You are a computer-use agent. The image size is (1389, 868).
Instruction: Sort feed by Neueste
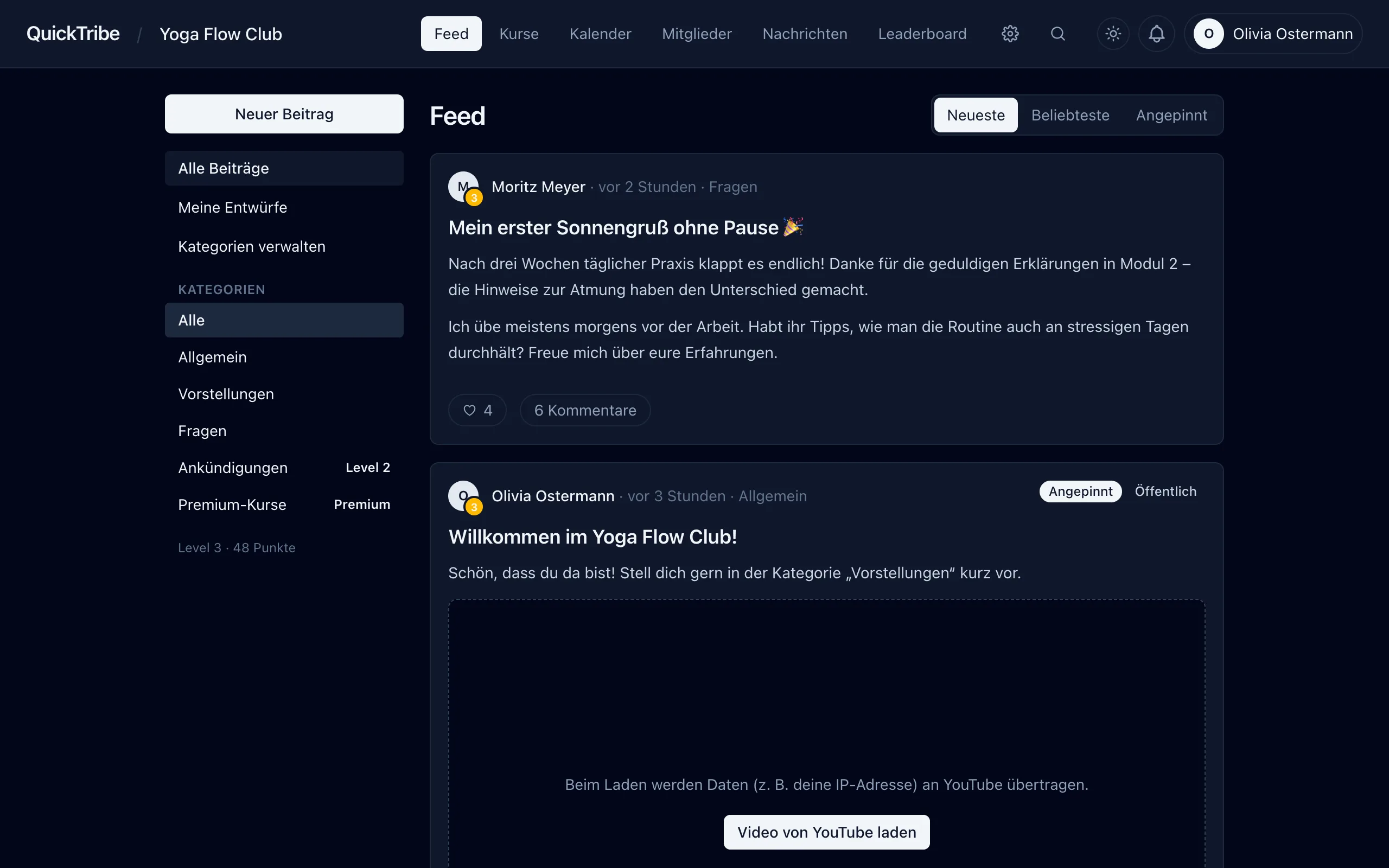pyautogui.click(x=976, y=115)
